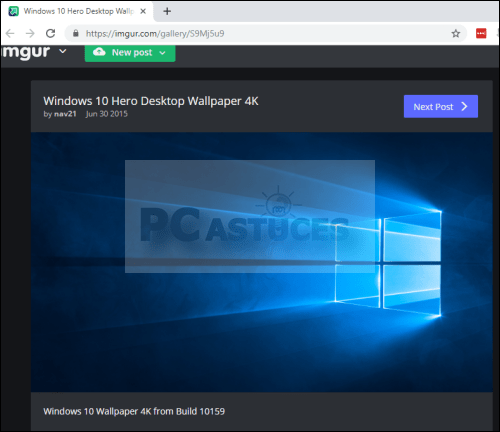
Task: Click the New post button
Action: point(130,53)
